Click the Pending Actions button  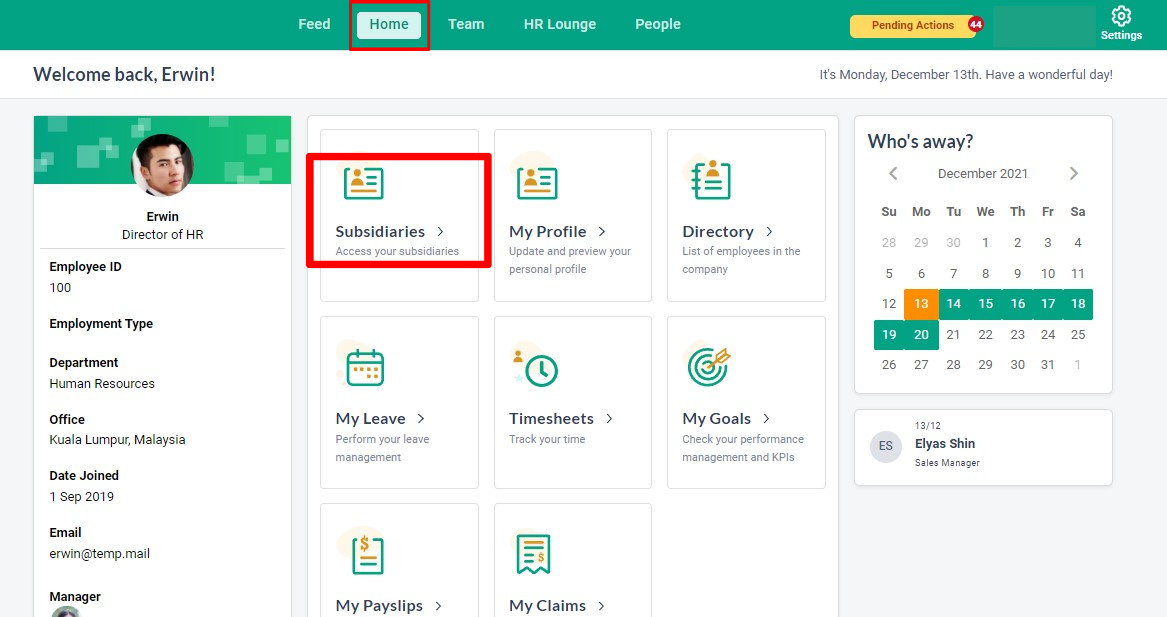(912, 25)
